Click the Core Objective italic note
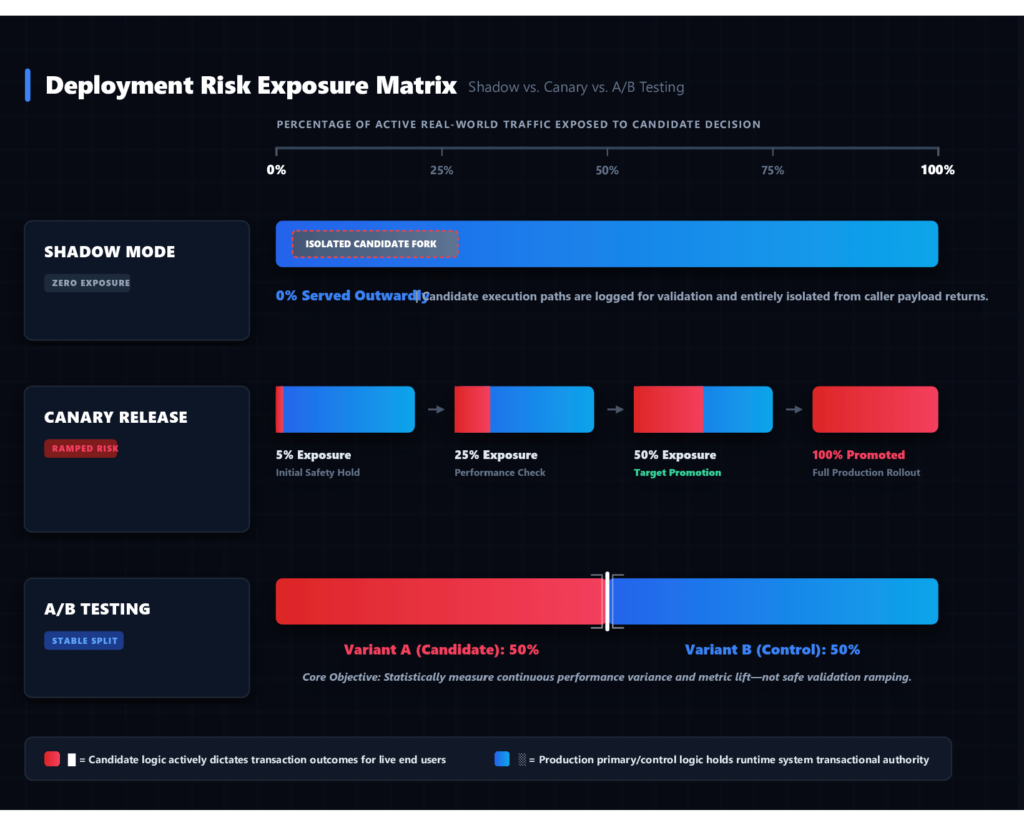Screen dimensions: 1024x825 [607, 677]
